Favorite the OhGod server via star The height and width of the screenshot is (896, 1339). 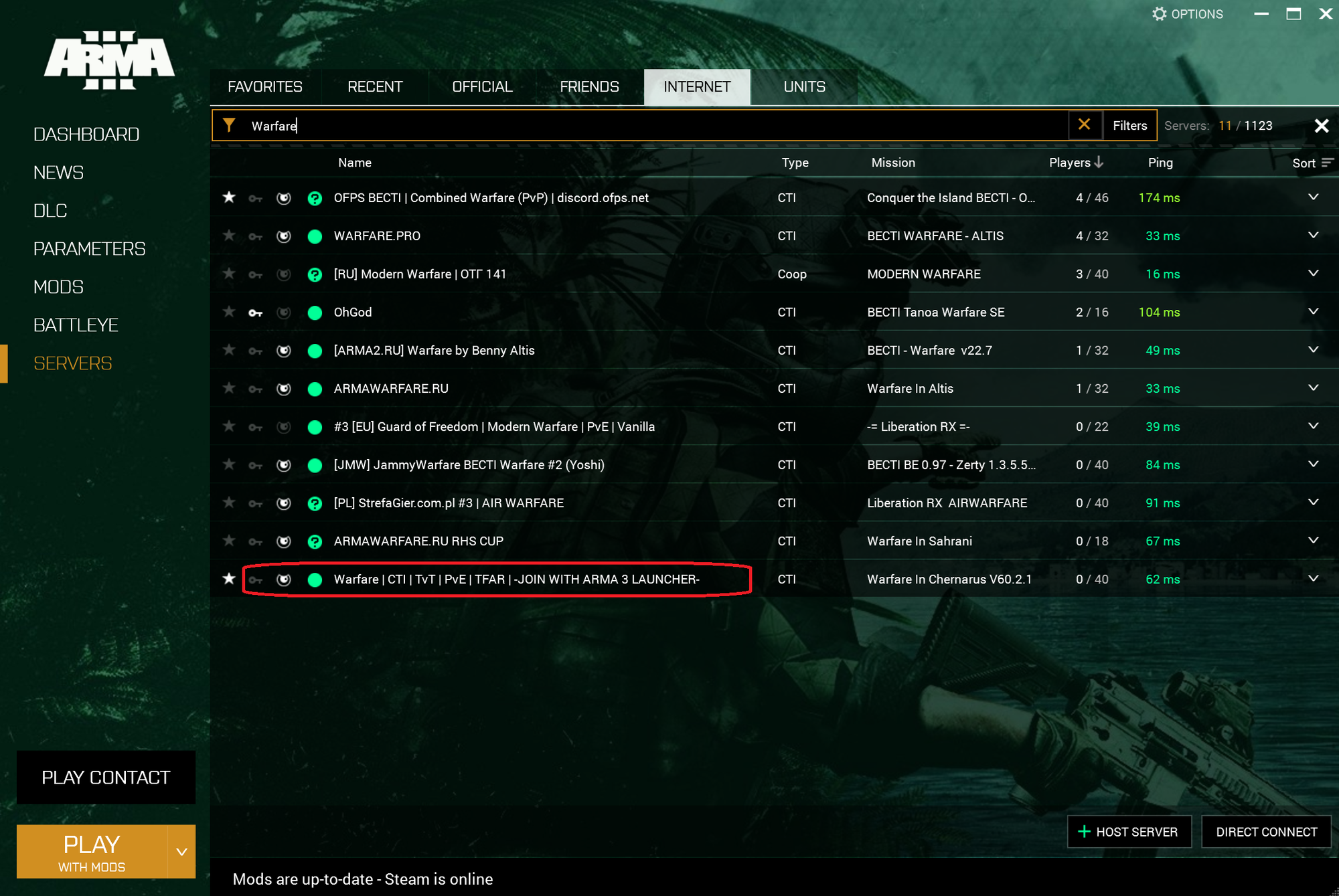pos(229,312)
